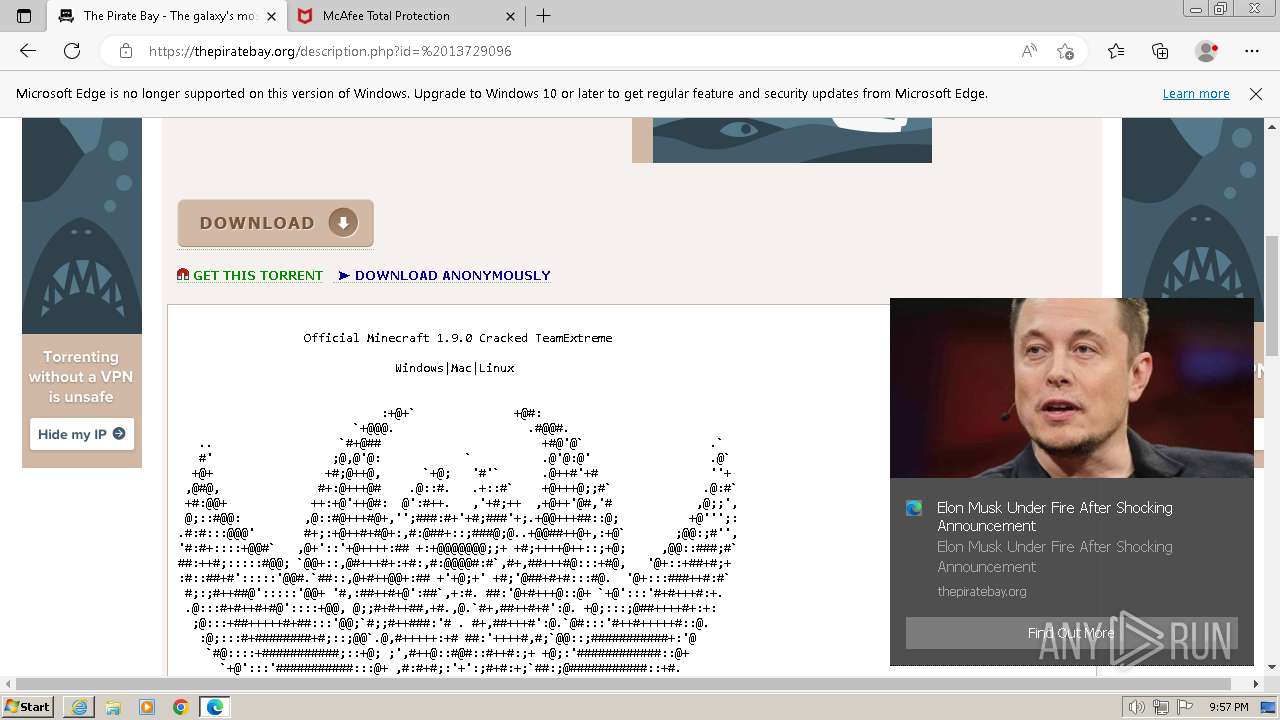Click DOWNLOAD ANONYMOUSLY link
The width and height of the screenshot is (1280, 720).
[452, 276]
